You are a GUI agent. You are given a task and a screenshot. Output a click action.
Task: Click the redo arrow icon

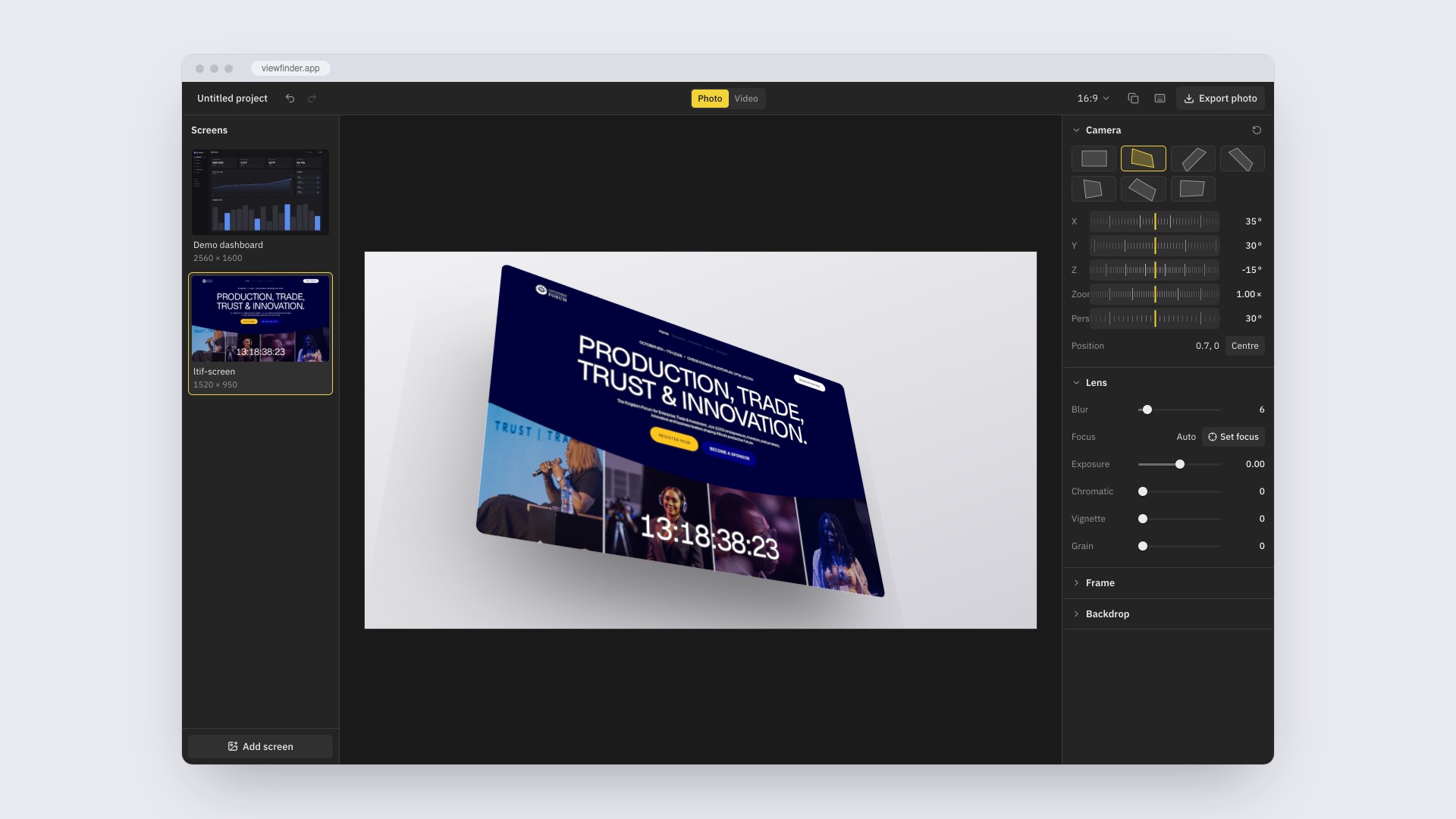point(312,99)
